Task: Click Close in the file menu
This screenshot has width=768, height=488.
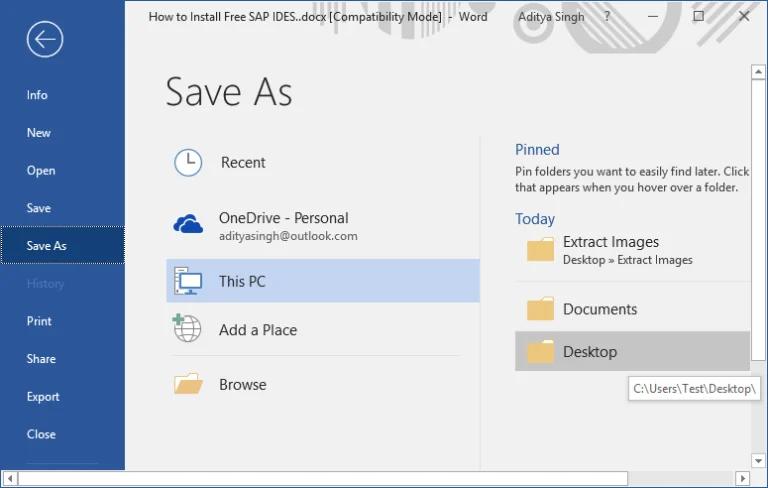Action: tap(41, 435)
